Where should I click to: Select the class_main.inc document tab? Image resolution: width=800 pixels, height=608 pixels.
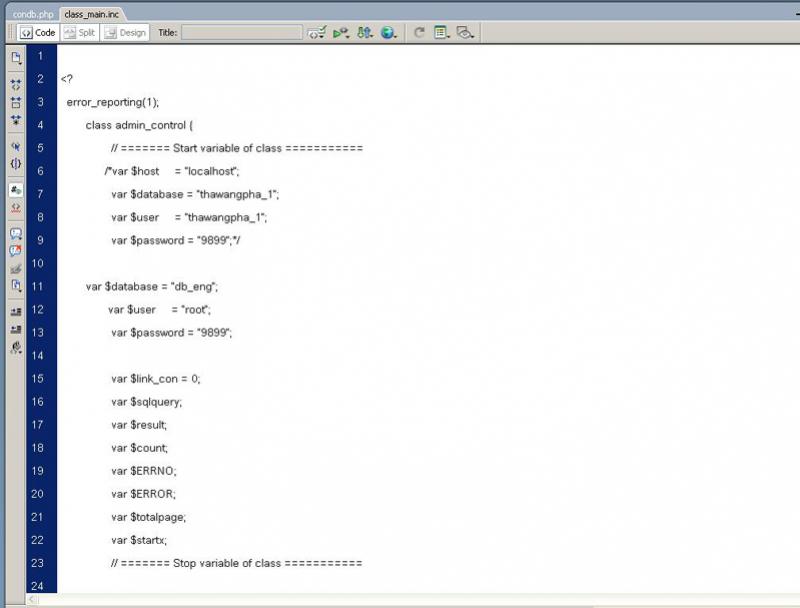92,14
